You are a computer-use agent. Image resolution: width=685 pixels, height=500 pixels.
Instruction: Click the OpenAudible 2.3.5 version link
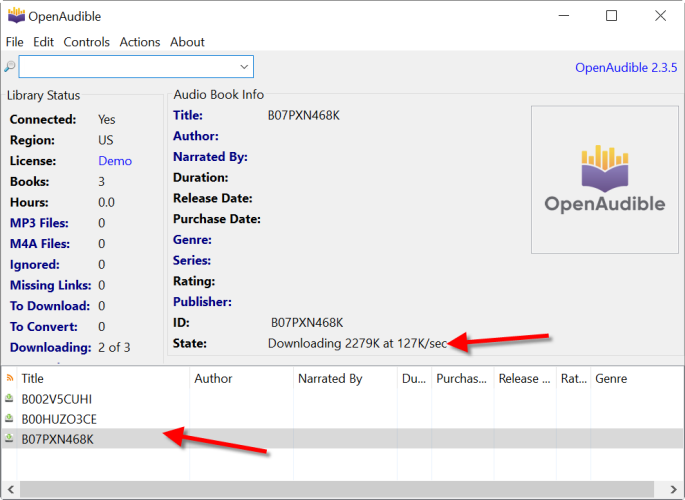tap(626, 68)
